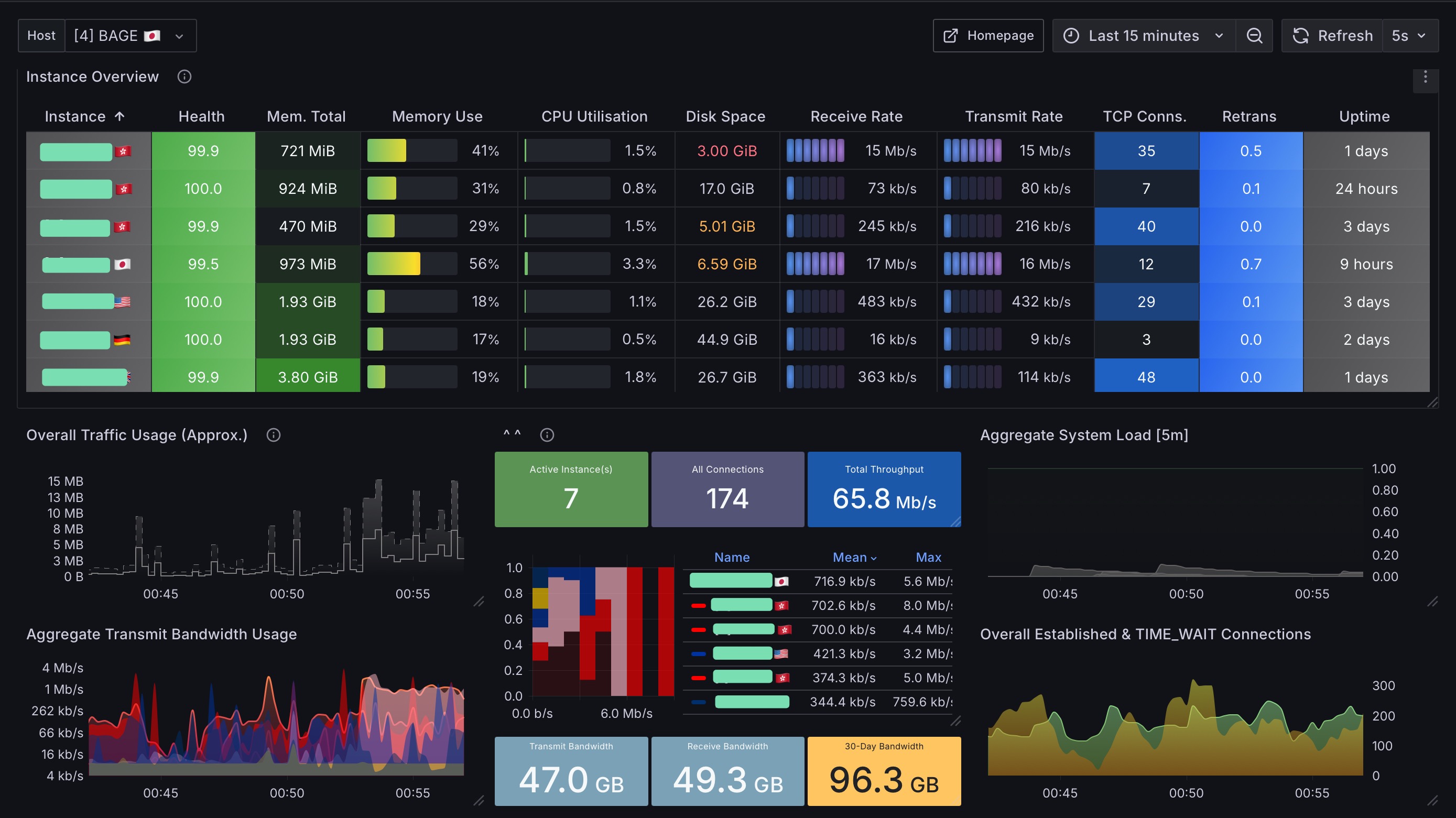Click the zoom out time range icon
1456x818 pixels.
pyautogui.click(x=1254, y=36)
